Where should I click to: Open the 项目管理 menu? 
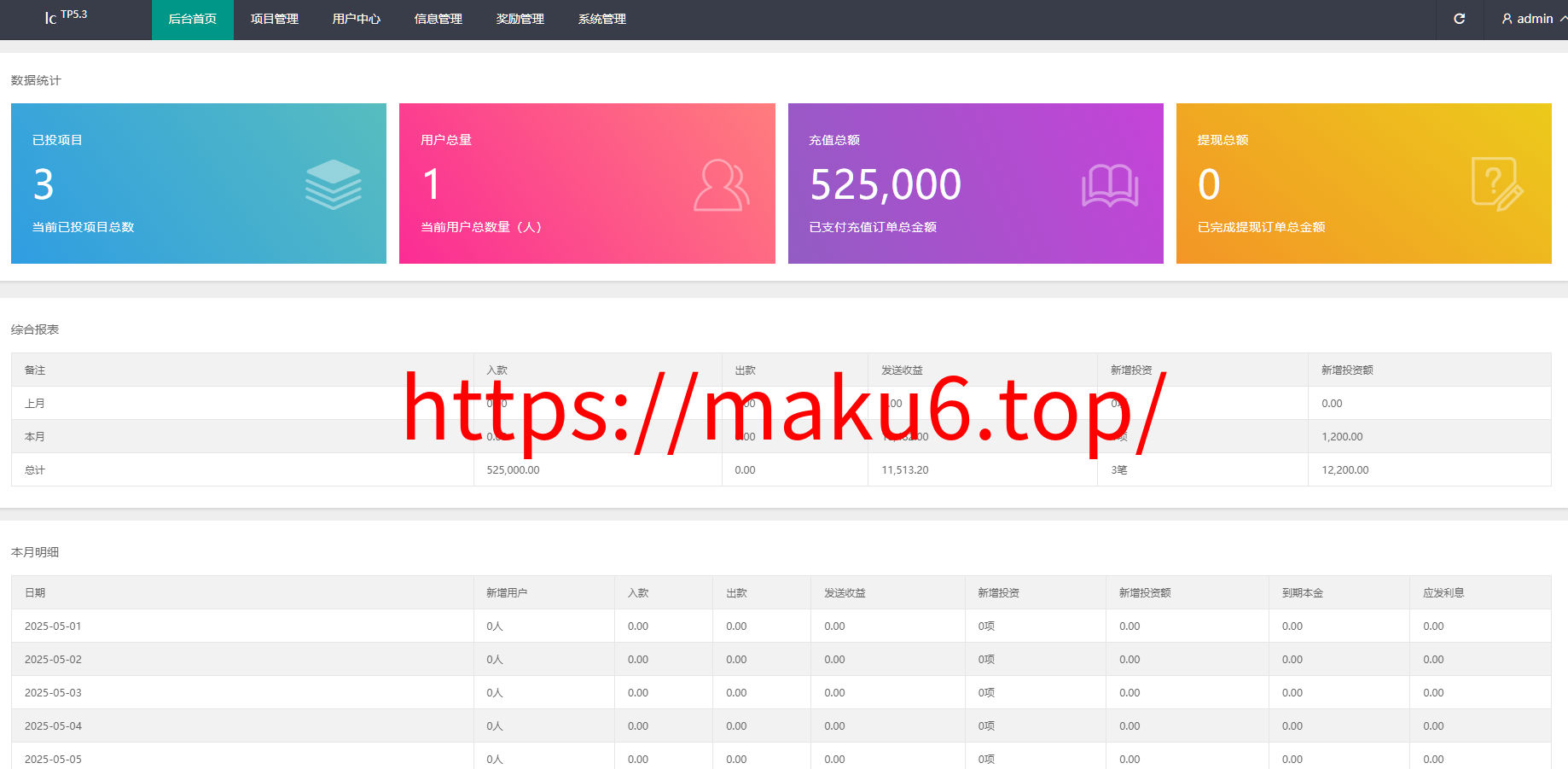point(275,20)
